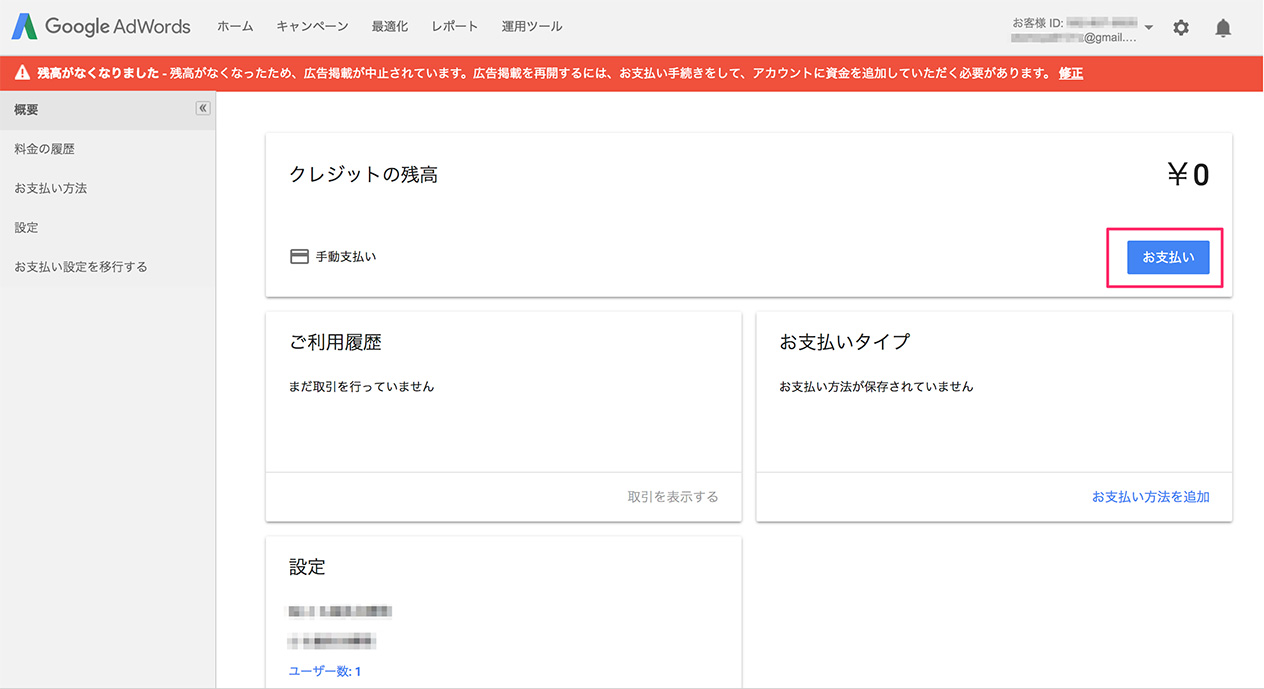Click the お支払いタイプ card heading
1264x689 pixels.
pyautogui.click(x=845, y=342)
